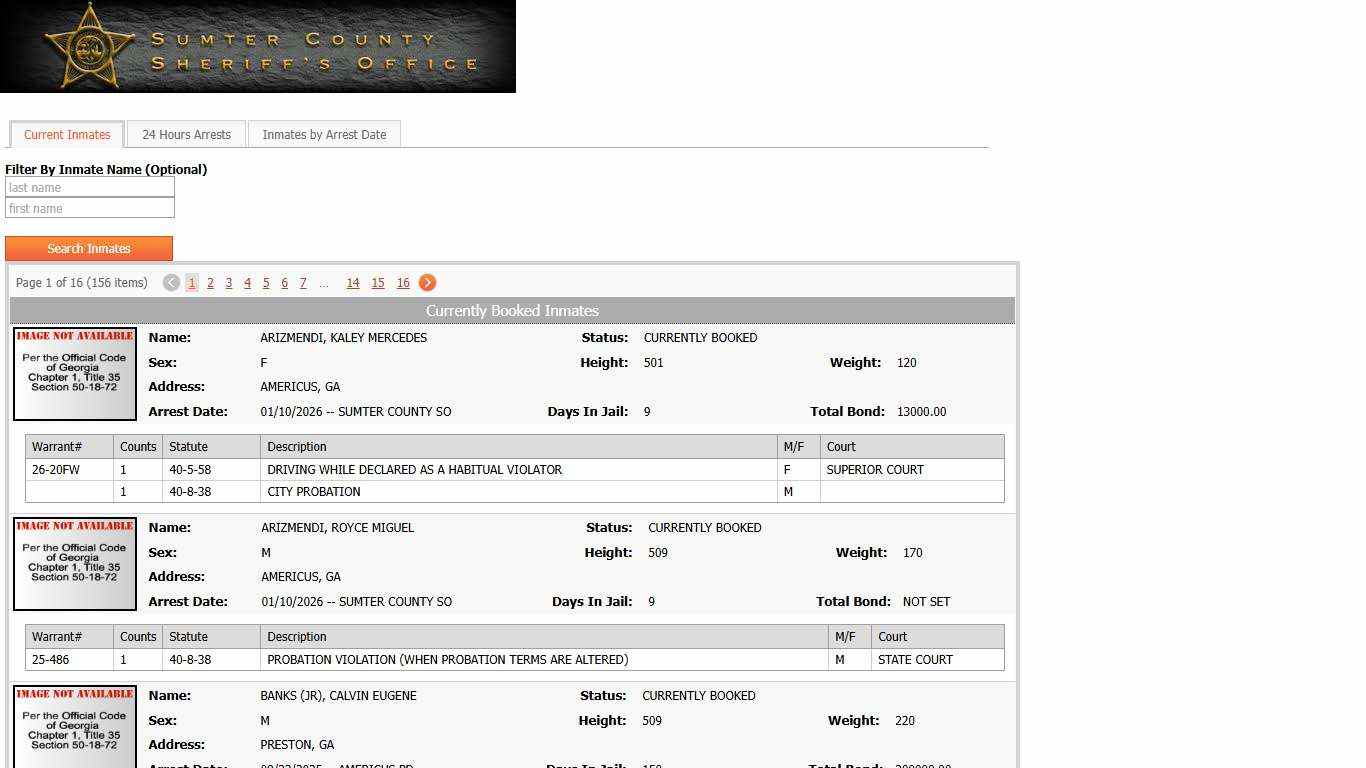The height and width of the screenshot is (768, 1366).
Task: Go to last page 16
Action: pos(403,283)
